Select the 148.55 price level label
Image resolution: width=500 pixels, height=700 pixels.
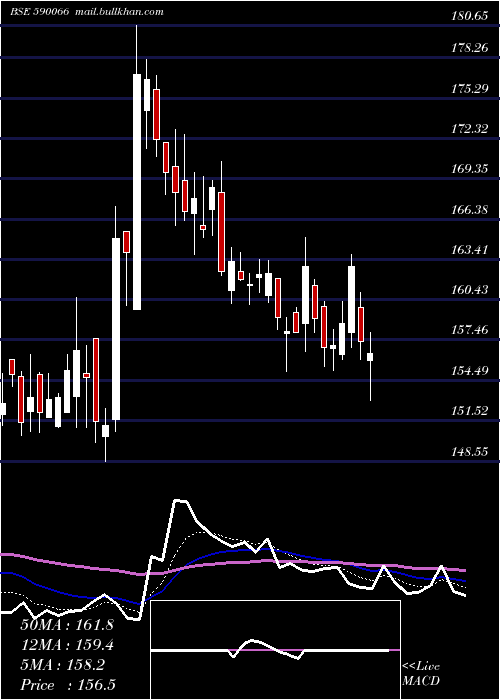click(468, 452)
